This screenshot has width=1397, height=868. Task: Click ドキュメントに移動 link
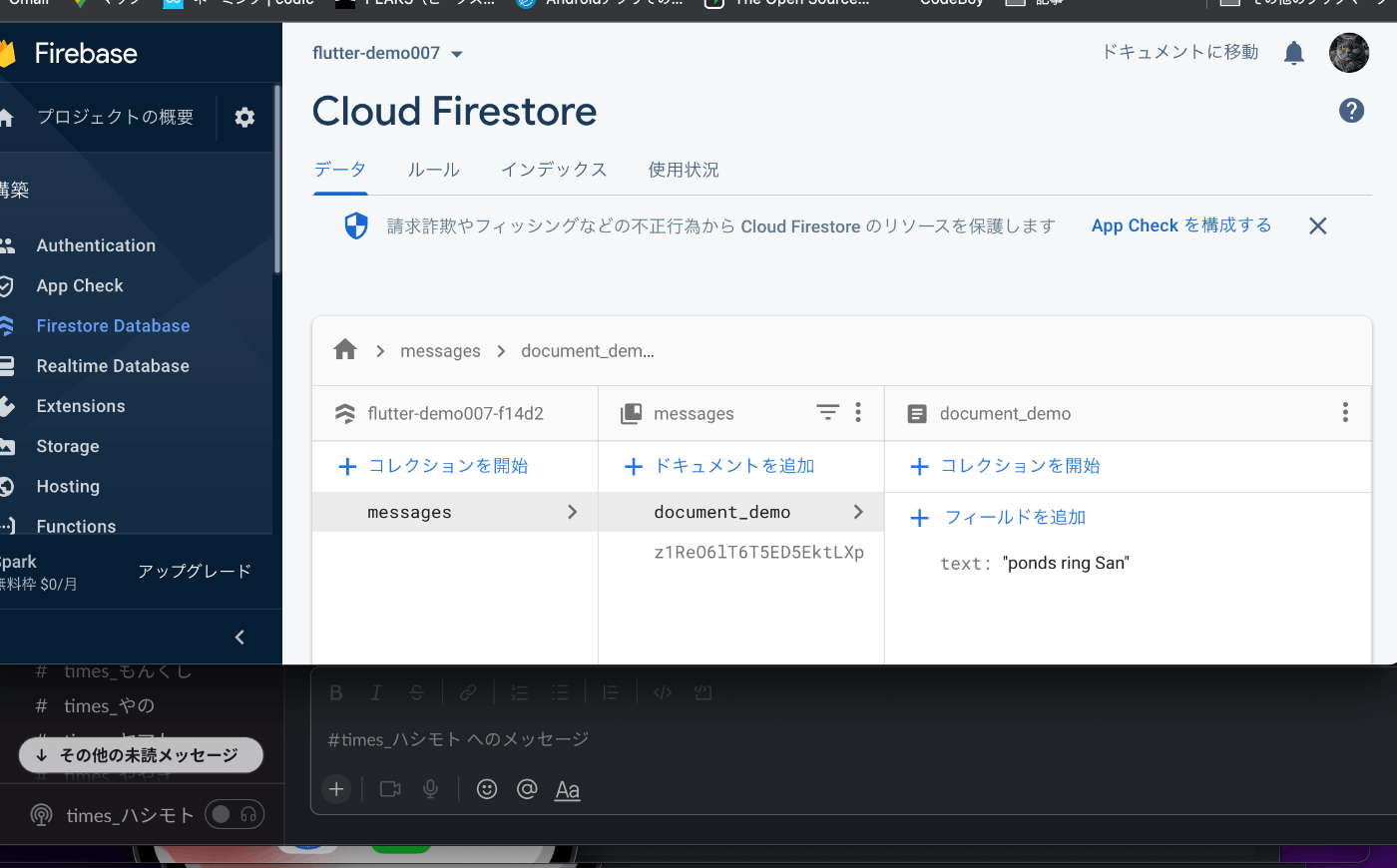[x=1180, y=52]
